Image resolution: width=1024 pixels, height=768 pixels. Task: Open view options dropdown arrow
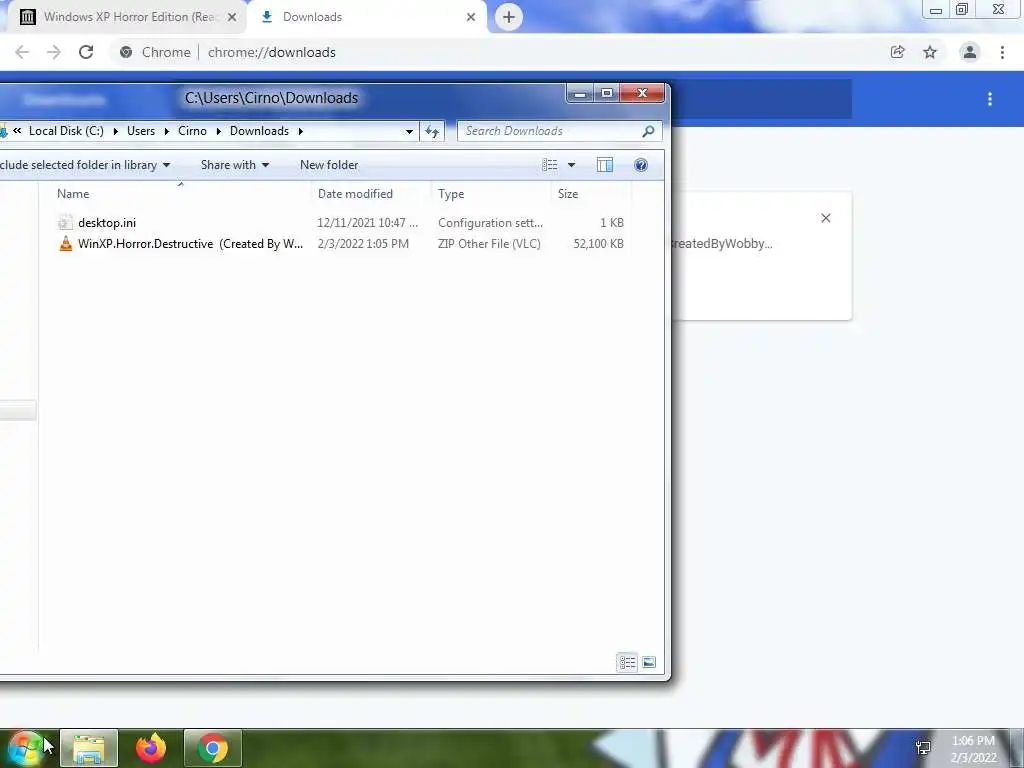(571, 165)
